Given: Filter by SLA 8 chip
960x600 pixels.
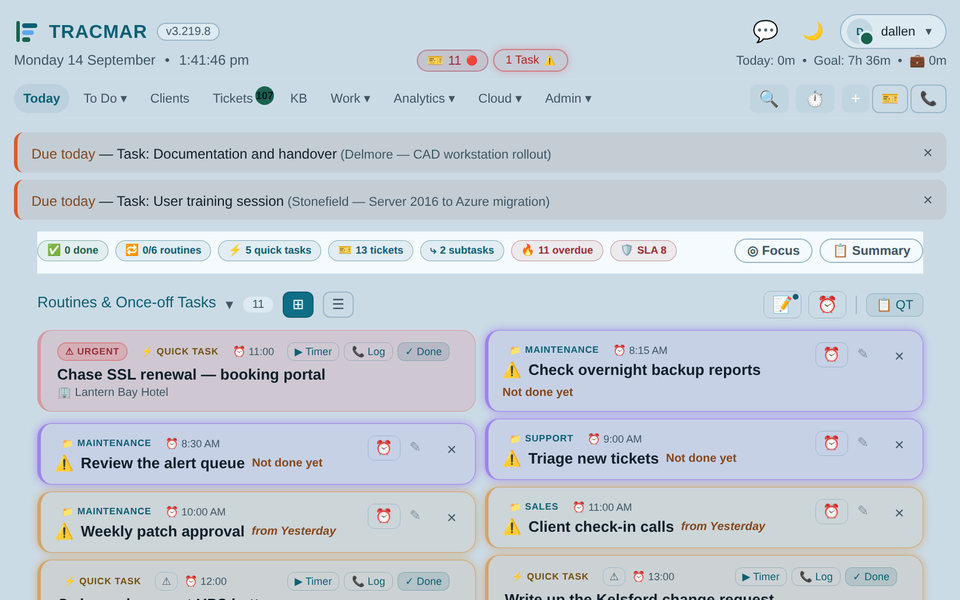Looking at the screenshot, I should pyautogui.click(x=643, y=250).
